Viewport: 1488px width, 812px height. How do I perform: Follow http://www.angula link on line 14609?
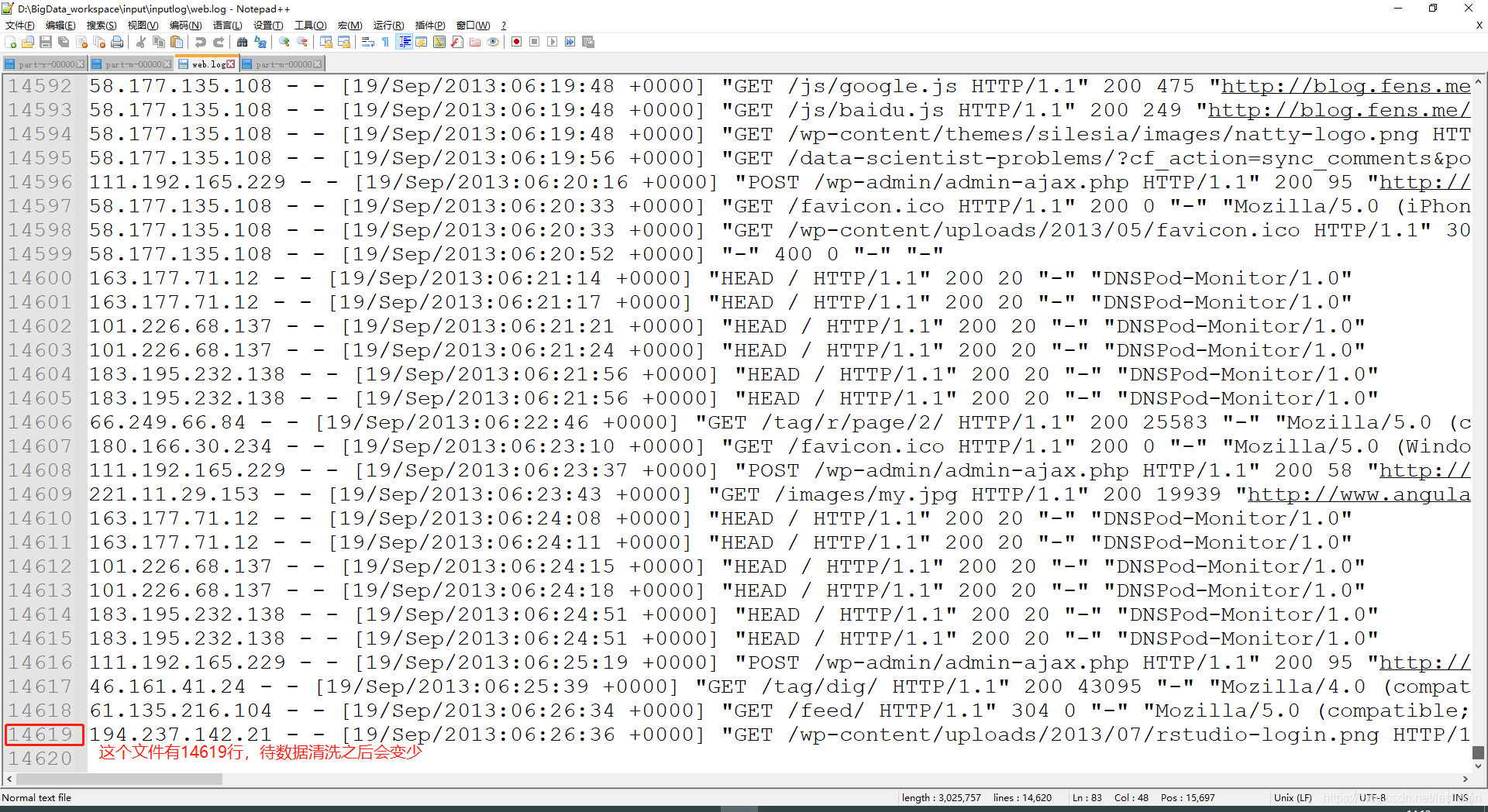pyautogui.click(x=1359, y=494)
